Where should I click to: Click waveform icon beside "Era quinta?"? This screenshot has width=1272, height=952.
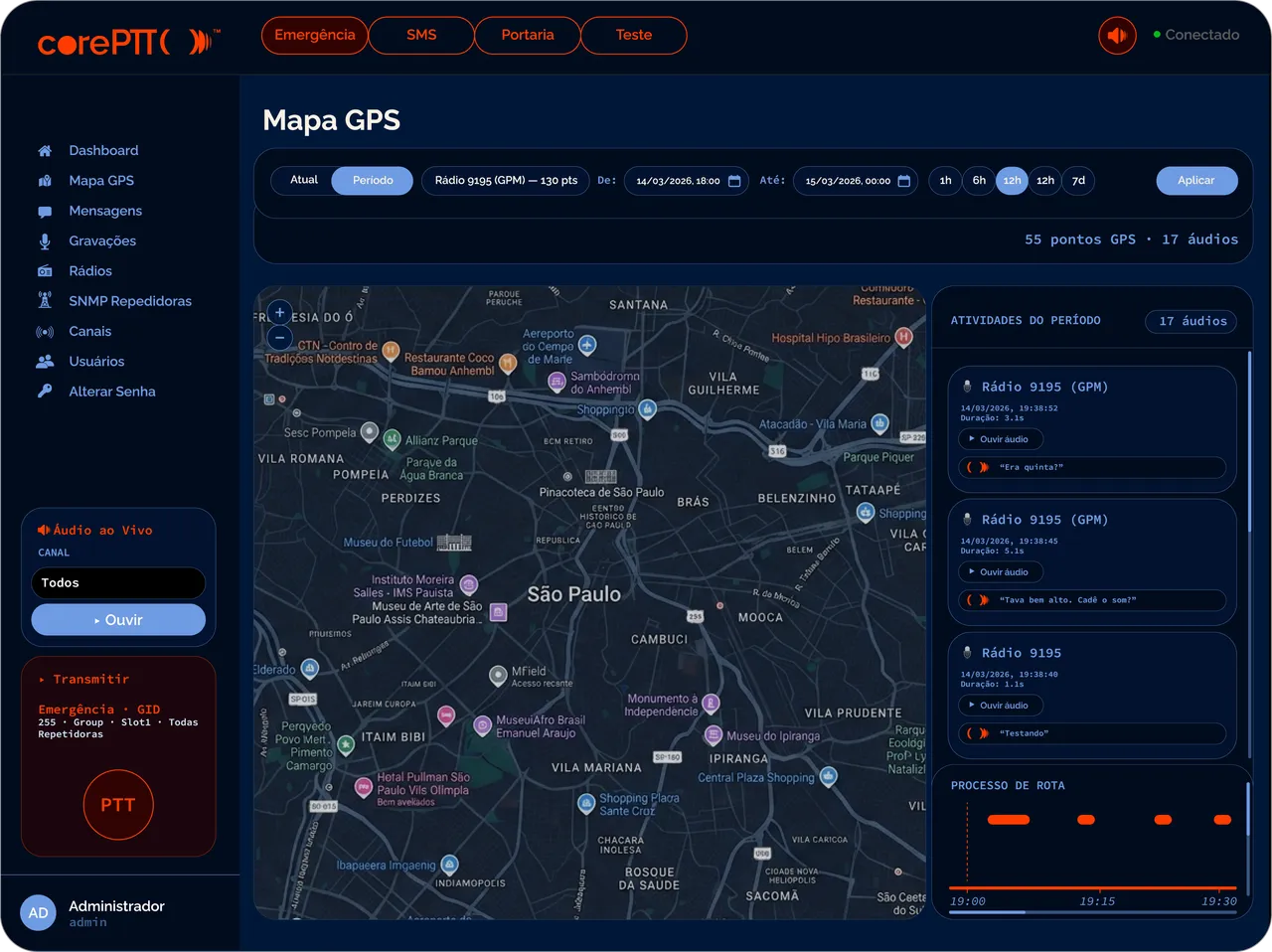(978, 467)
